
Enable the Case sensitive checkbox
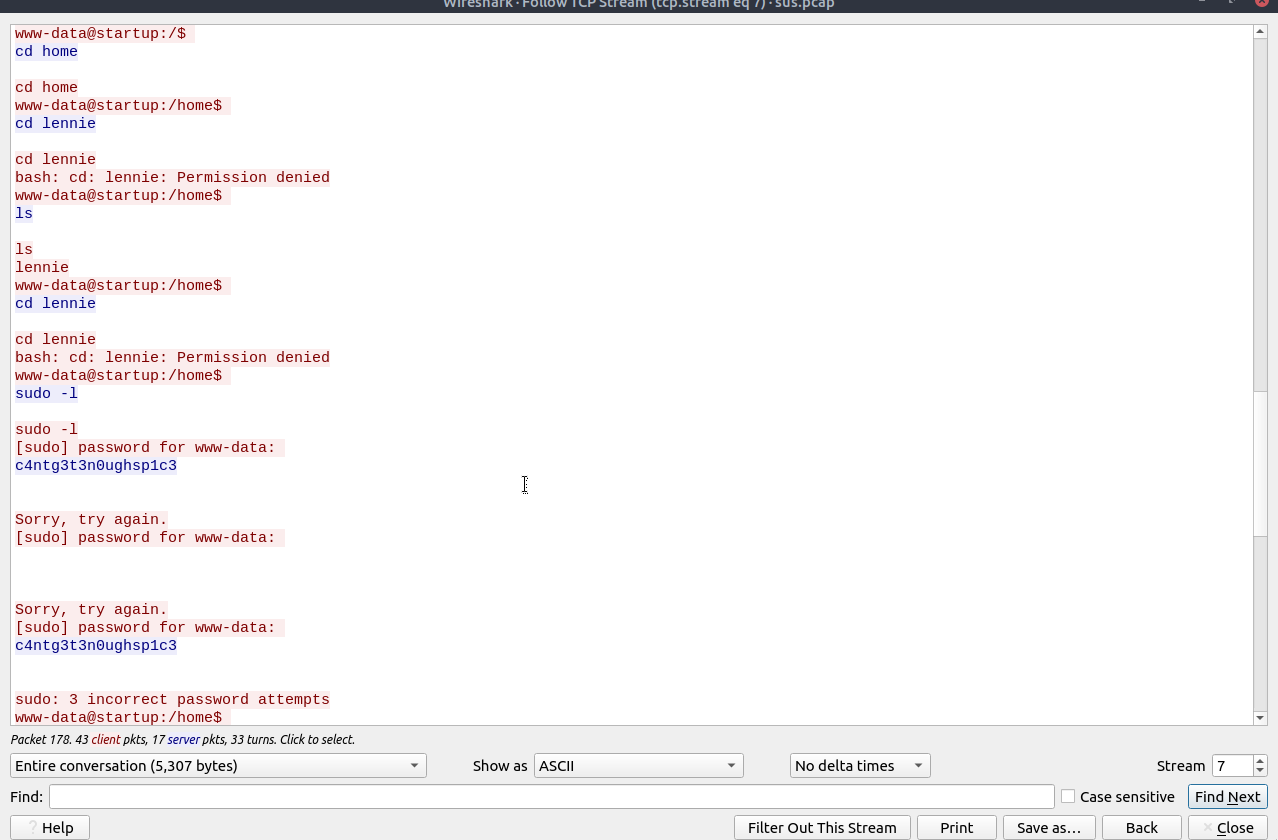(1068, 796)
